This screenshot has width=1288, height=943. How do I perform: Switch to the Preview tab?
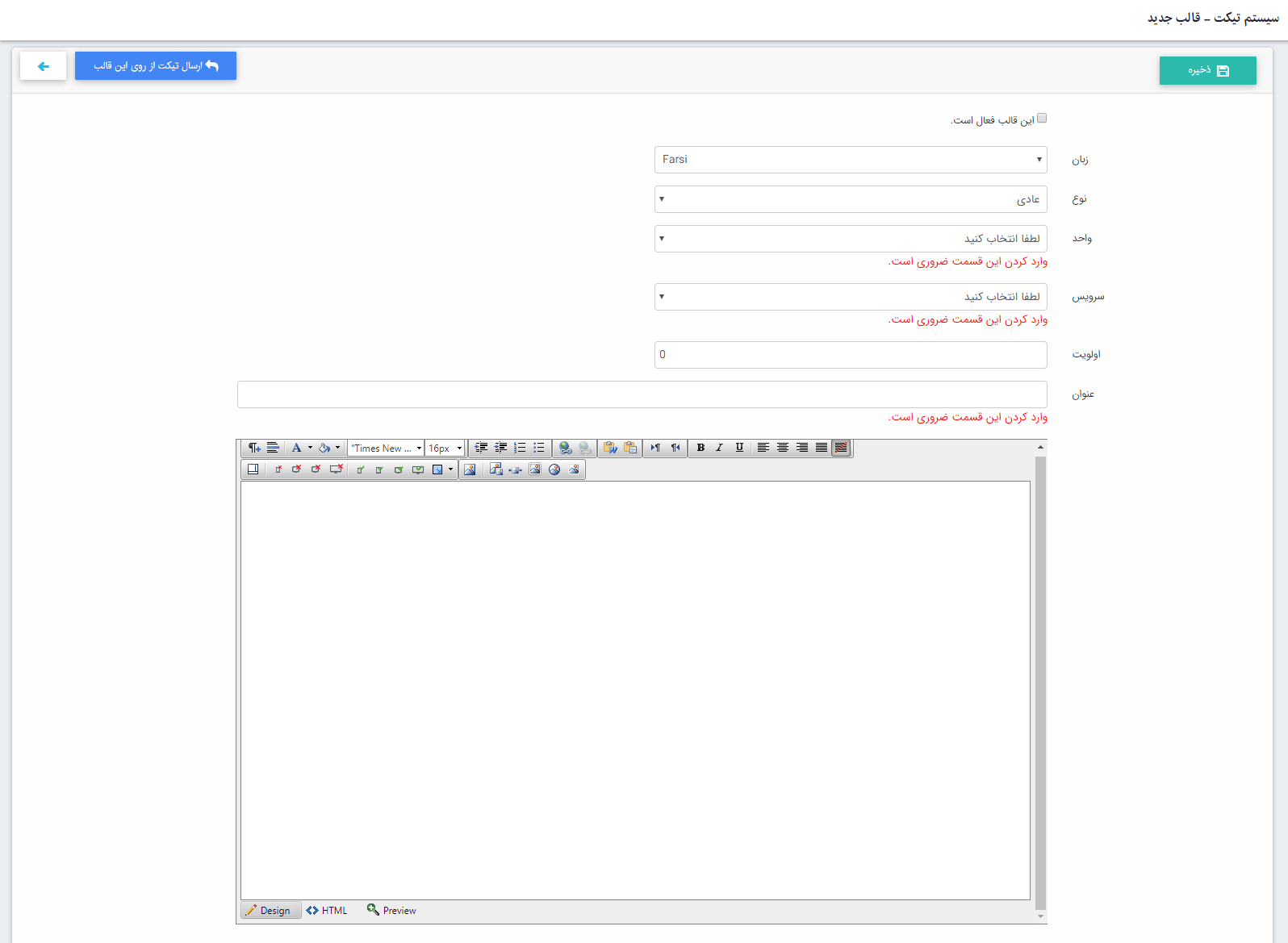tap(392, 910)
